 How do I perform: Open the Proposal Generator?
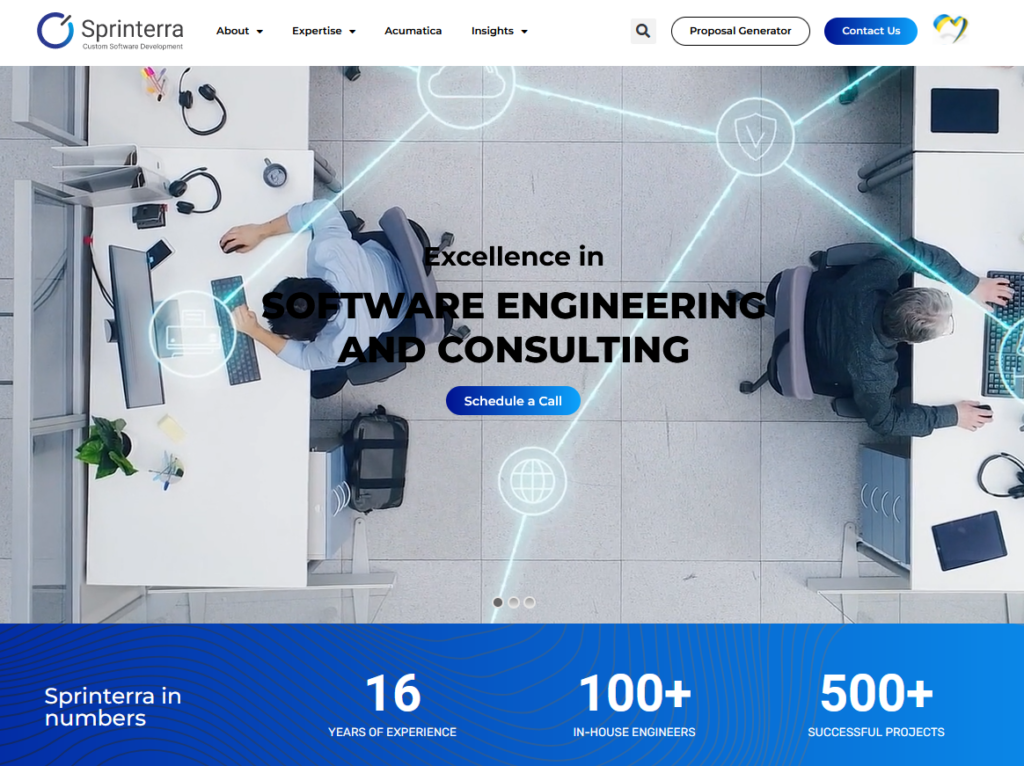coord(740,31)
